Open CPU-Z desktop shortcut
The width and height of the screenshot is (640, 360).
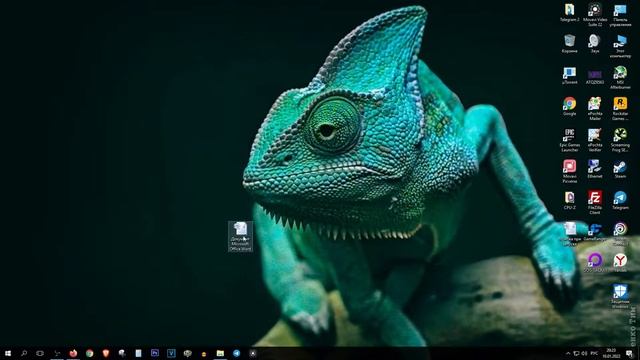click(x=569, y=200)
